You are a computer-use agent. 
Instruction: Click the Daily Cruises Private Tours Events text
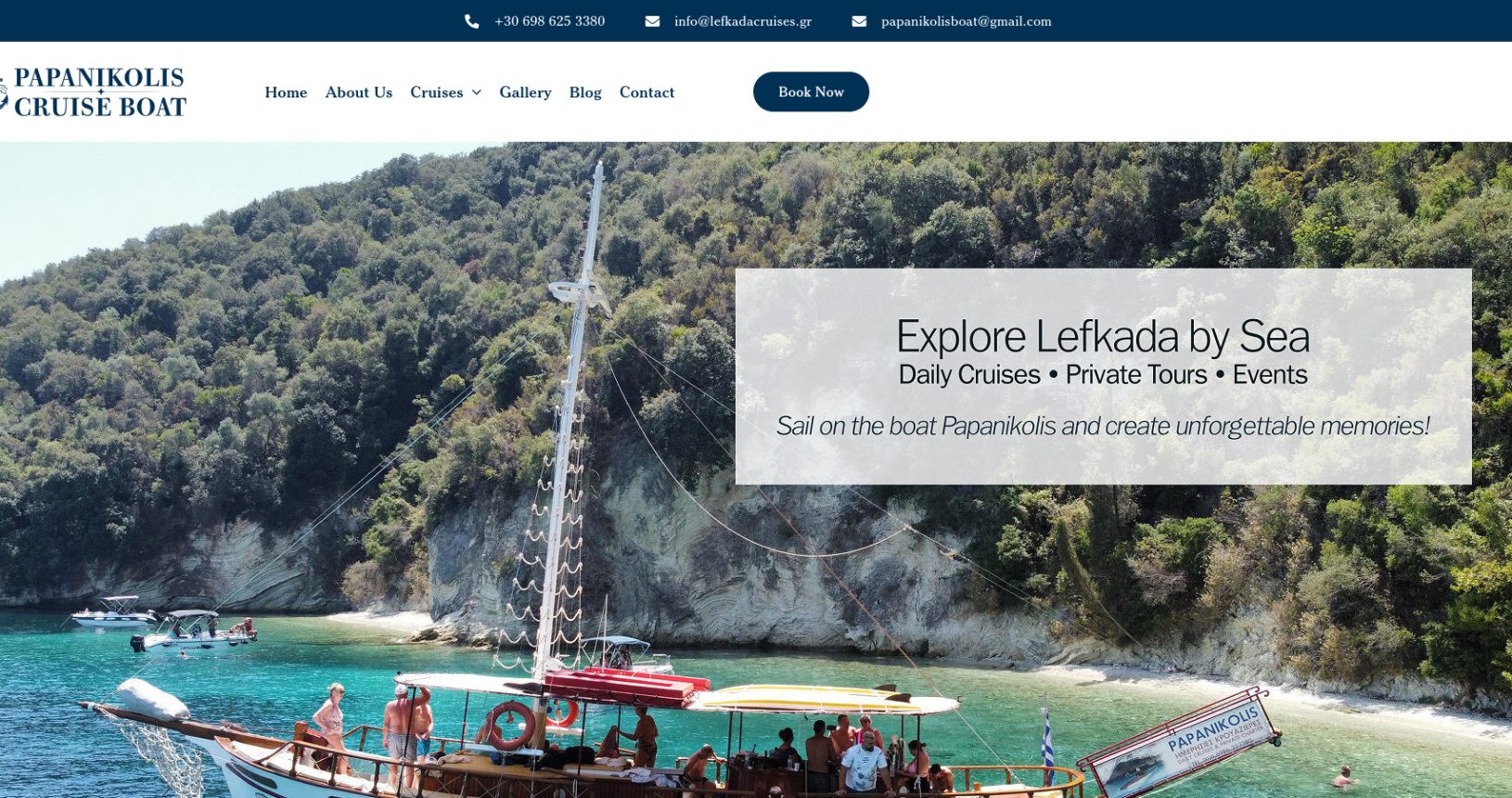pos(1103,375)
